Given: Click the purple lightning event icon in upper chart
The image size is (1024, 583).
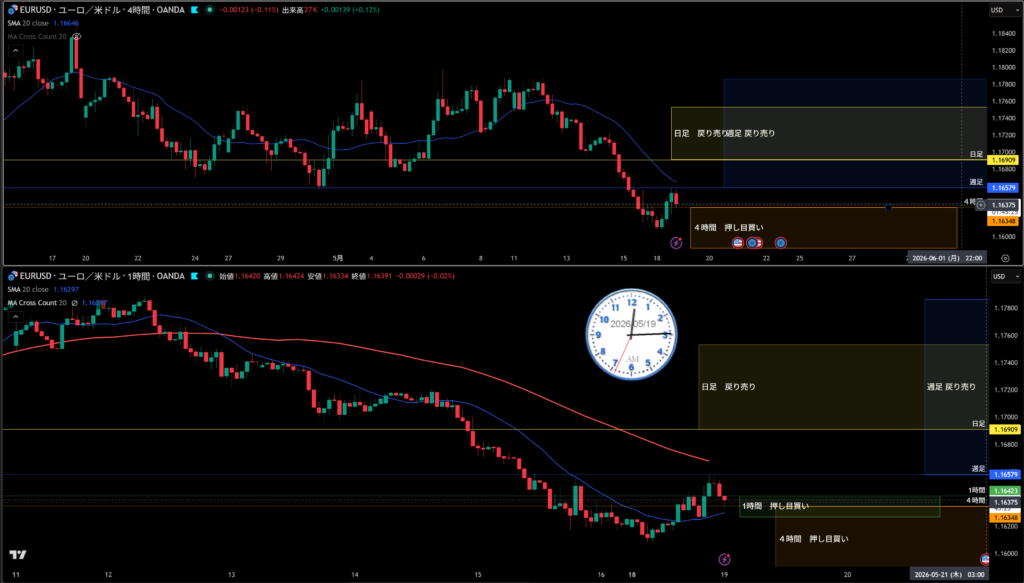Looking at the screenshot, I should (x=676, y=243).
